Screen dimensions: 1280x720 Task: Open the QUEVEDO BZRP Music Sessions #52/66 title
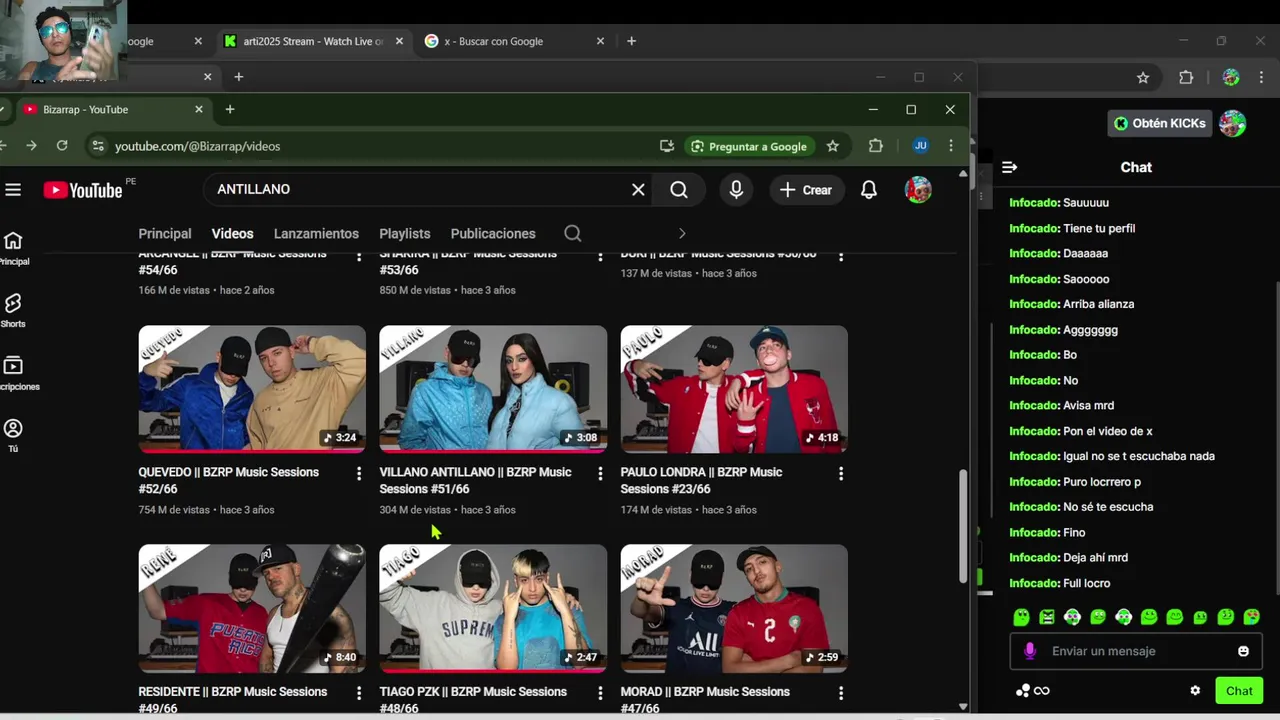(x=229, y=480)
